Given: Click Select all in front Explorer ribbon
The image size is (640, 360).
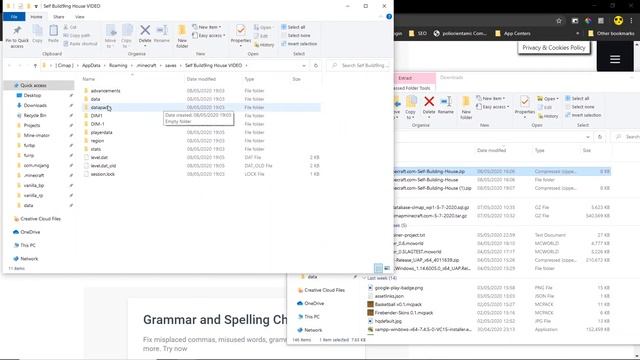Looking at the screenshot, I should coord(293,27).
